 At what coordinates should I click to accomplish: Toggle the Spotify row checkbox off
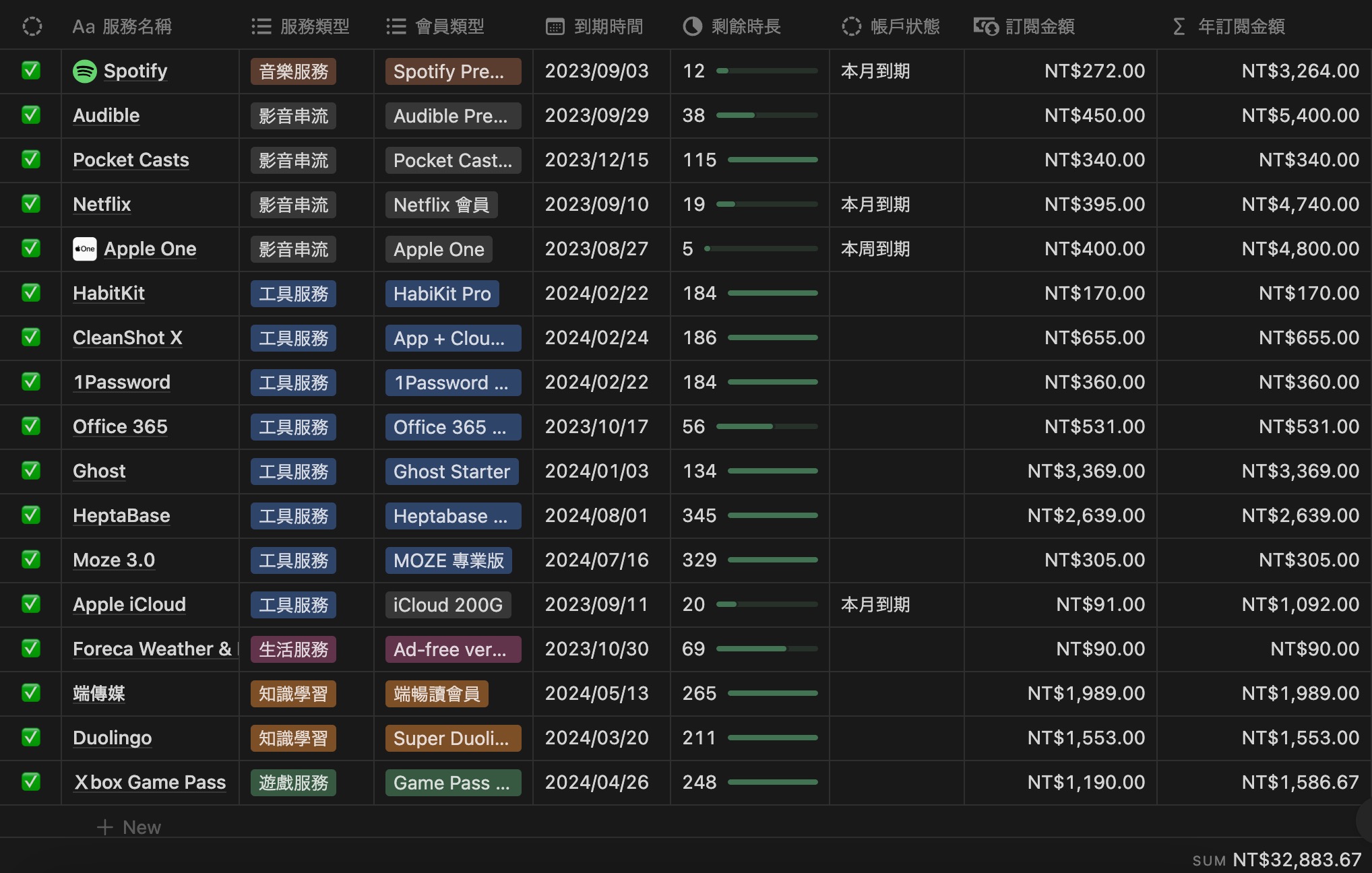pos(31,70)
